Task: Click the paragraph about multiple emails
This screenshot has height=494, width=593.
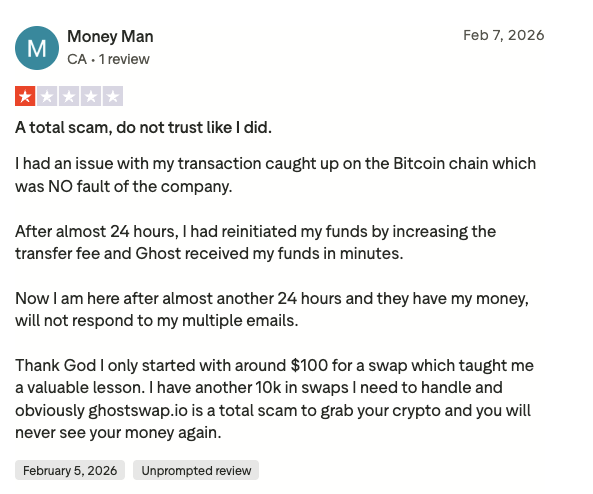Action: pos(272,309)
